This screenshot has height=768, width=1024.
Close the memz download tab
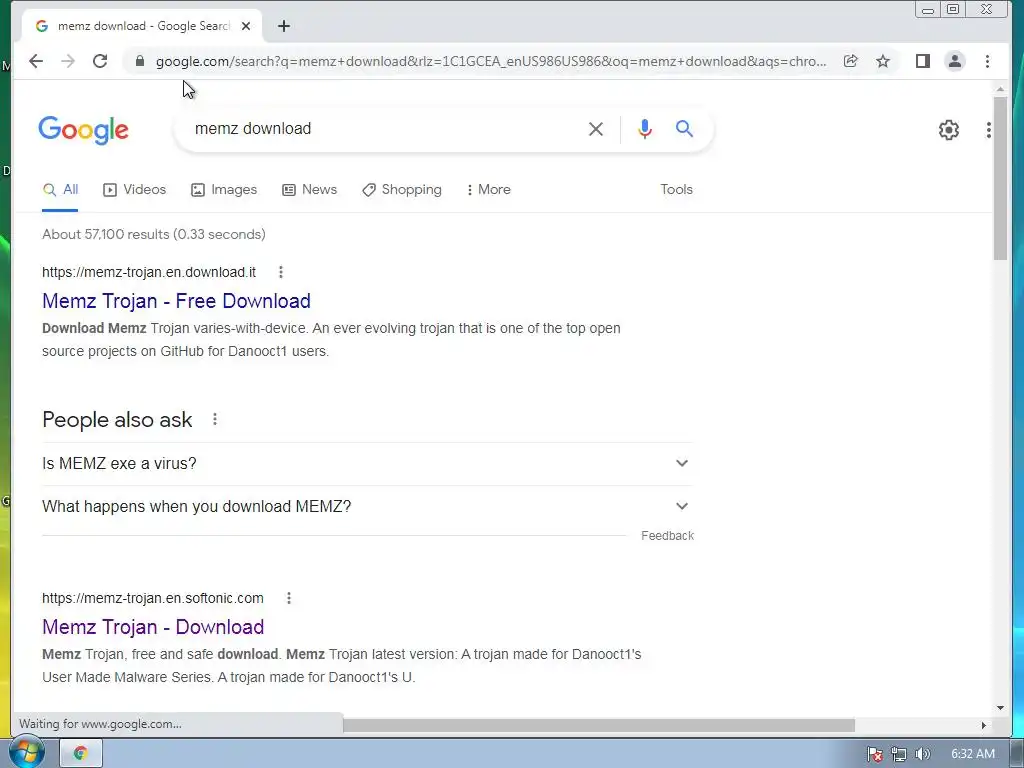tap(246, 26)
